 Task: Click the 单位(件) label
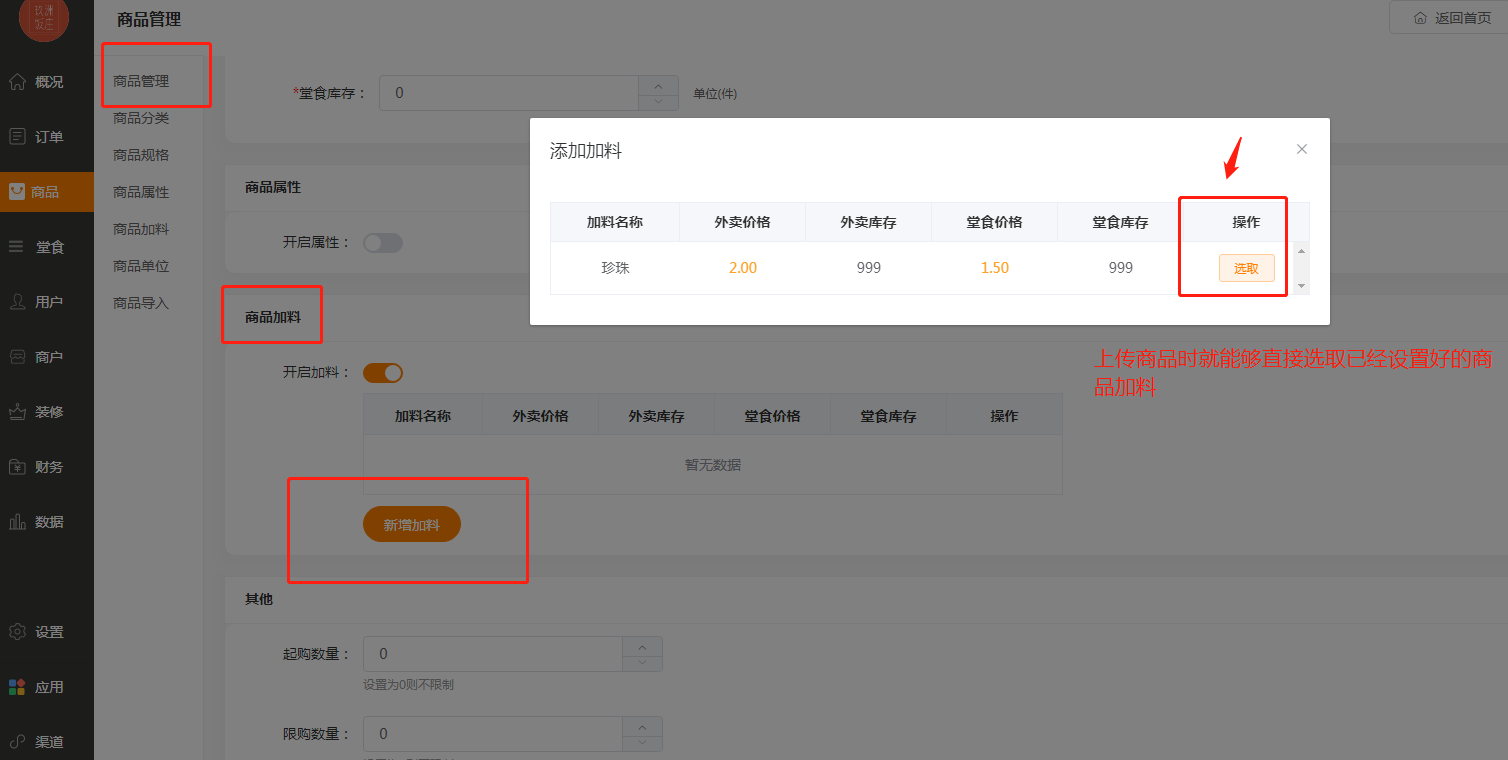(x=715, y=94)
